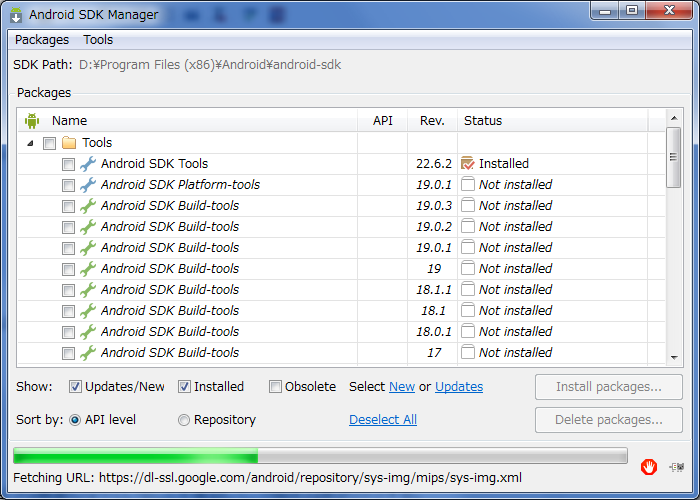Click the wrench icon for Build-tools rev 18.1
Image resolution: width=700 pixels, height=500 pixels.
[88, 311]
